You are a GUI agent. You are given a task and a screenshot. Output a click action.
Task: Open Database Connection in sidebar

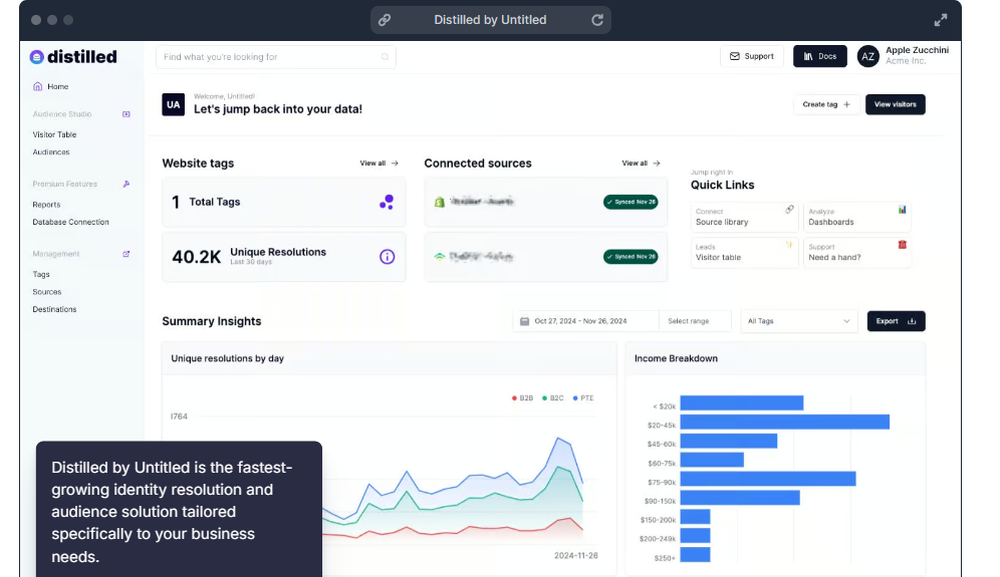pyautogui.click(x=71, y=222)
